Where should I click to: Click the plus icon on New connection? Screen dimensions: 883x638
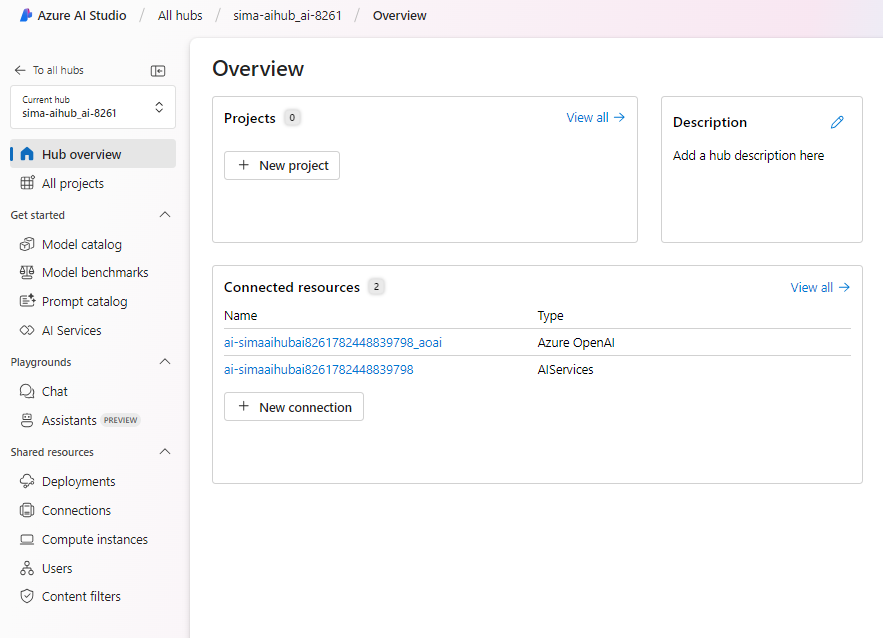(x=244, y=407)
